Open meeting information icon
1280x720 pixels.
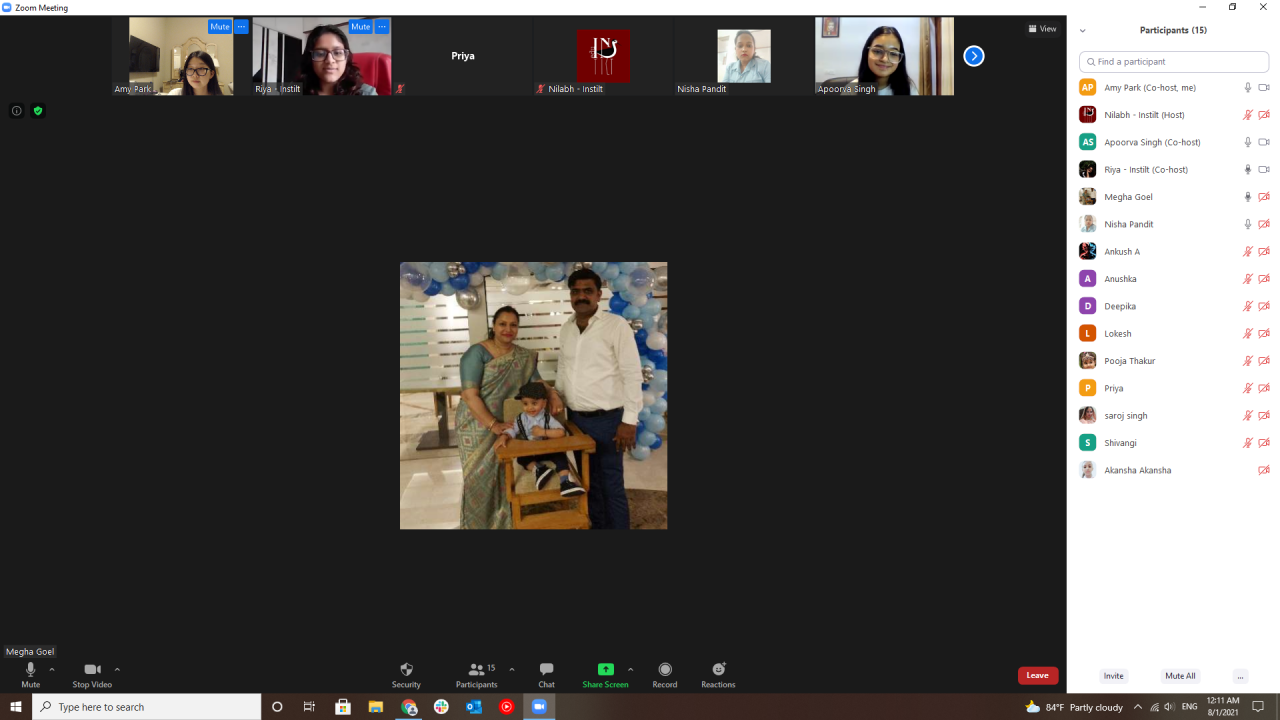click(16, 111)
